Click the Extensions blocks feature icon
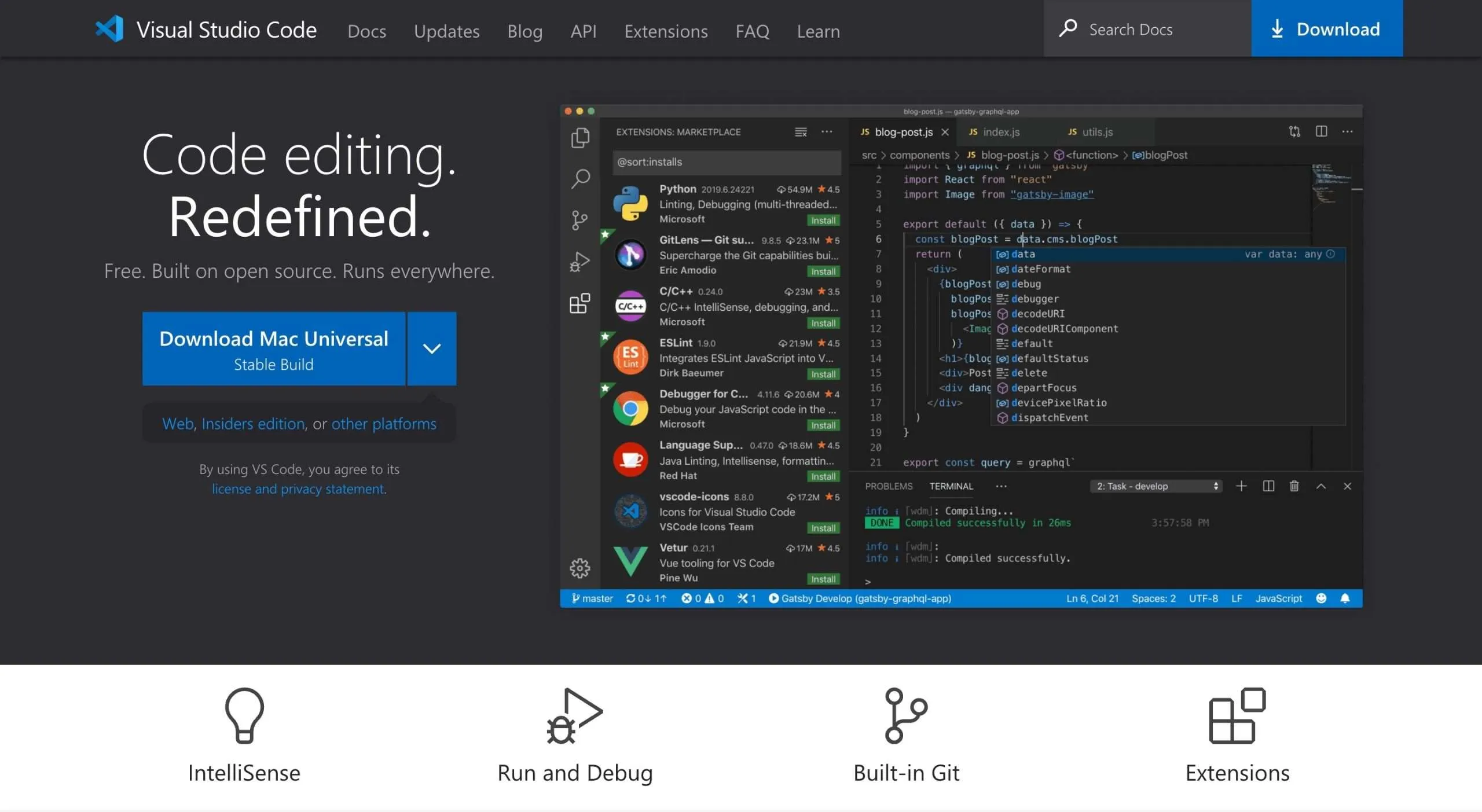The image size is (1482, 812). tap(1237, 715)
